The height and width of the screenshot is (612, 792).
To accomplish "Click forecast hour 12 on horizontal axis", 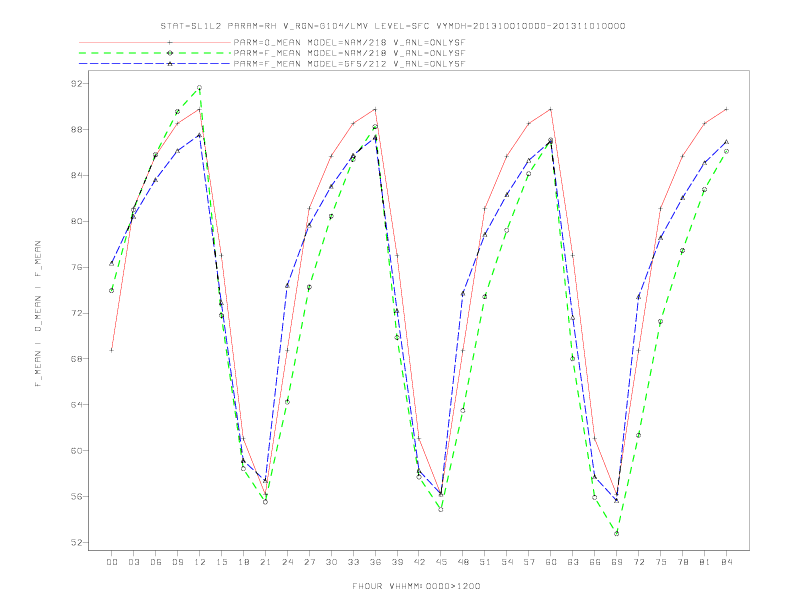I will click(200, 562).
